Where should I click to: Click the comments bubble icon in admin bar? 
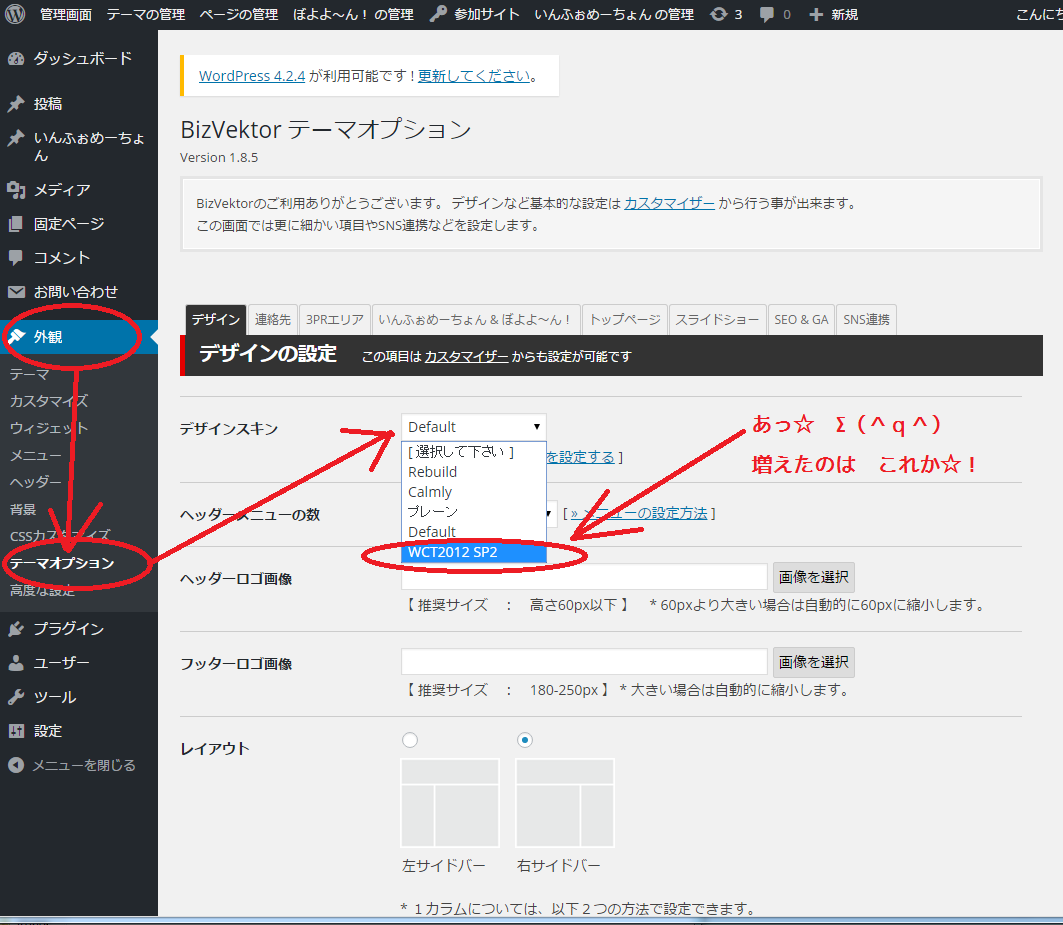coord(767,14)
